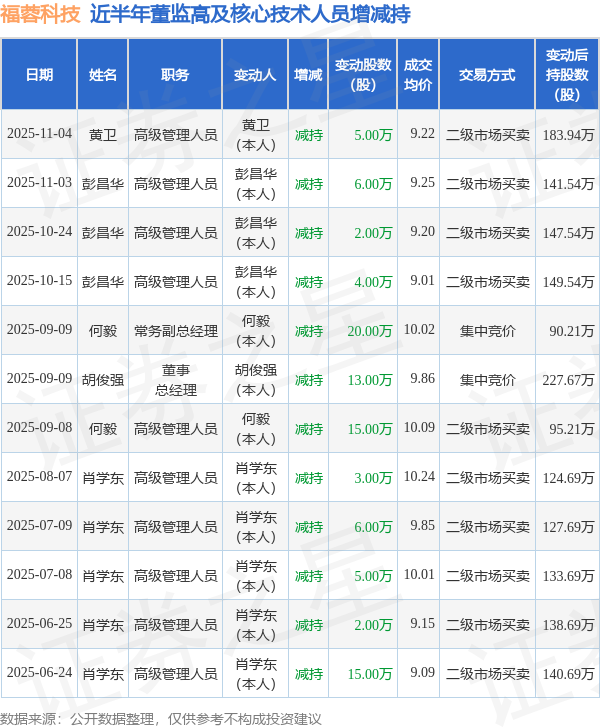Click the 日期 column header

click(x=39, y=74)
